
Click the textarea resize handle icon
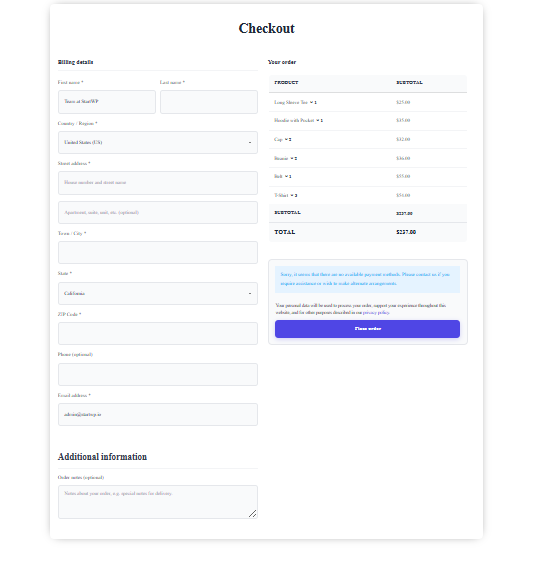[252, 514]
